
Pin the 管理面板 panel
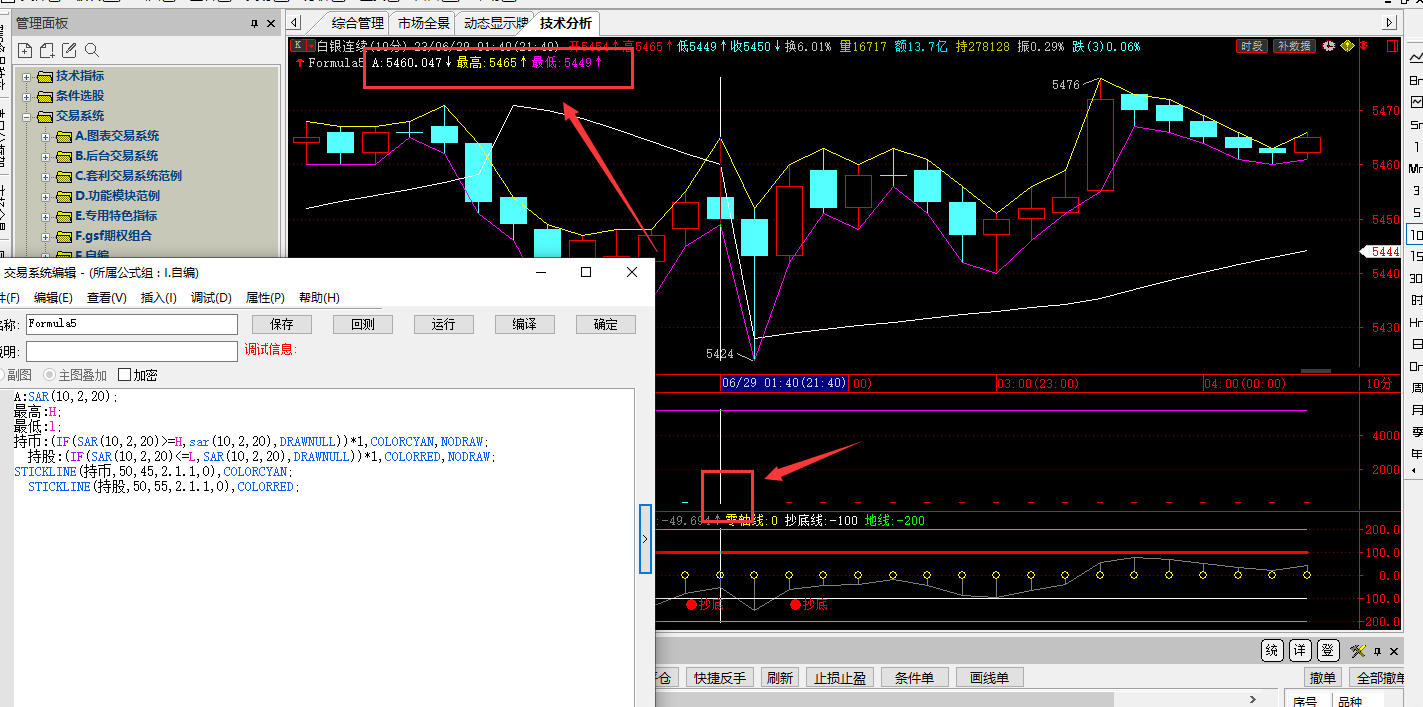(x=253, y=23)
